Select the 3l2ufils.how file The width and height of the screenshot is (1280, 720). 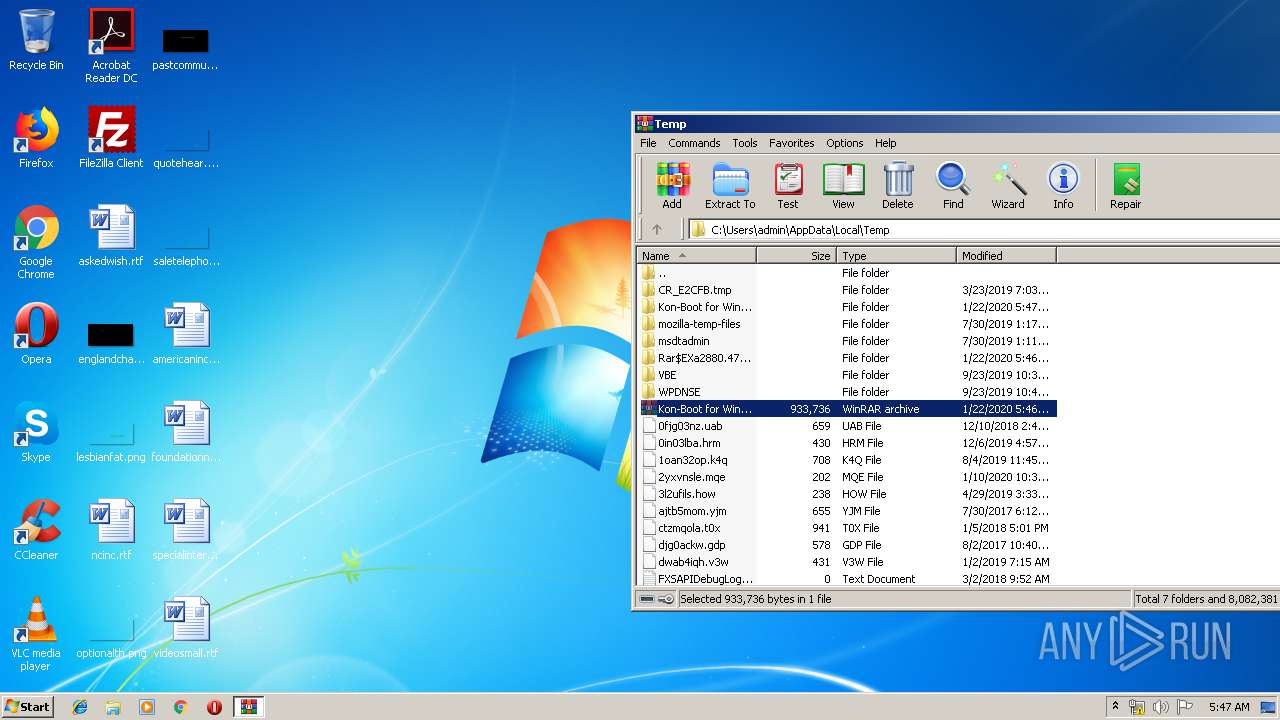point(847,494)
